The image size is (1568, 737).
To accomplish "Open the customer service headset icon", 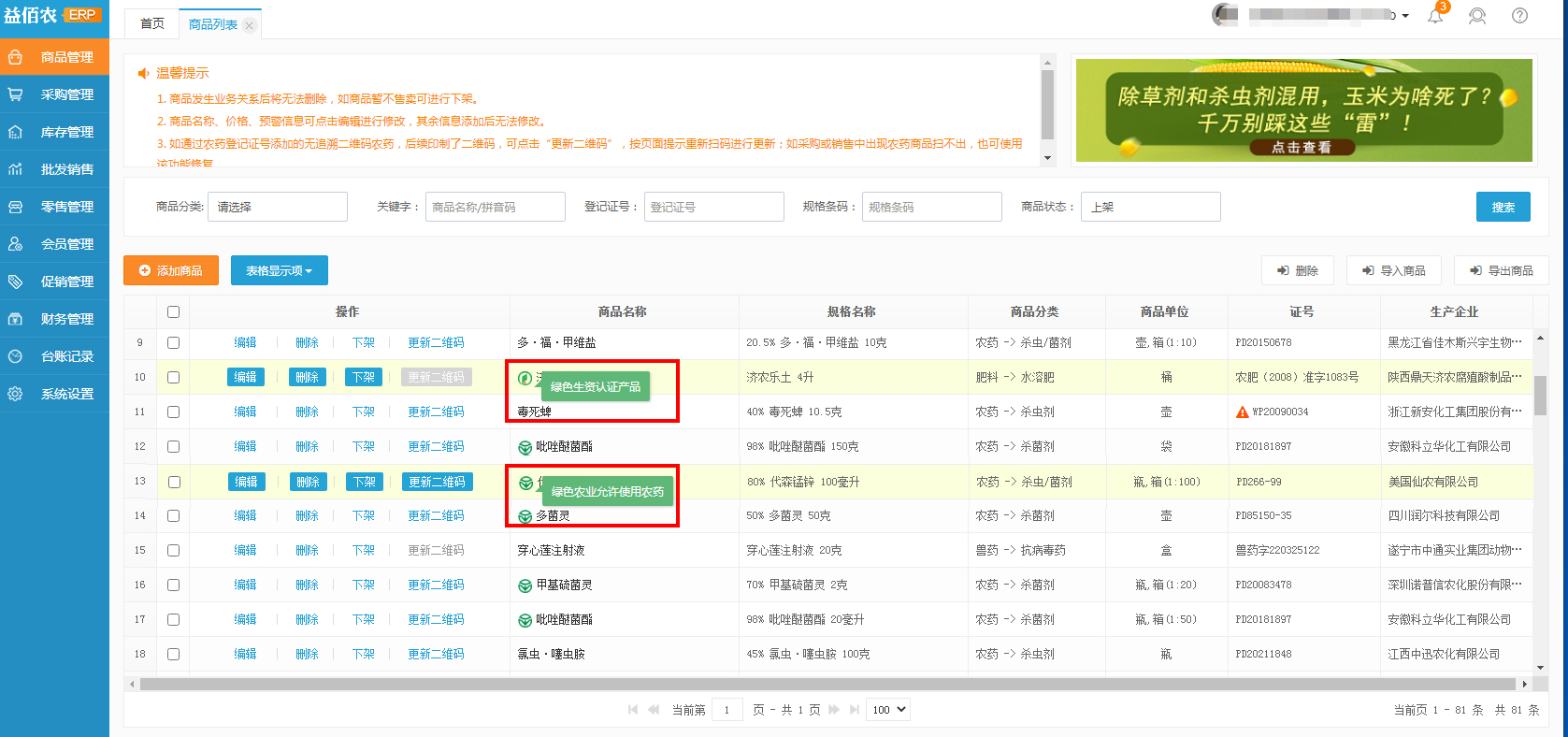I will (1477, 16).
